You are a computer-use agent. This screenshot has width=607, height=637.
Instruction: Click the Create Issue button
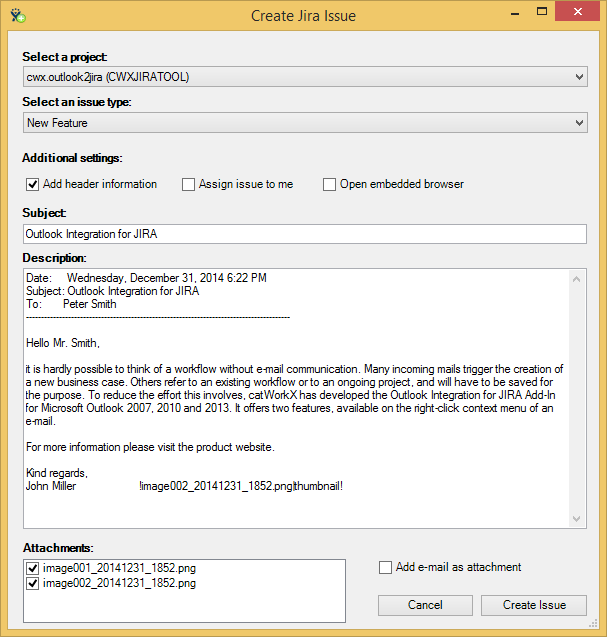[534, 605]
